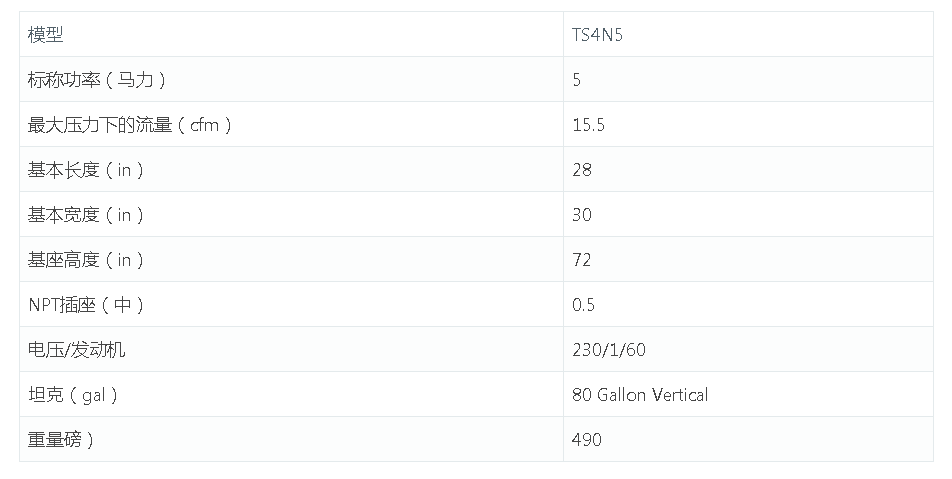Select the horsepower value 5
This screenshot has height=479, width=952.
tap(576, 80)
